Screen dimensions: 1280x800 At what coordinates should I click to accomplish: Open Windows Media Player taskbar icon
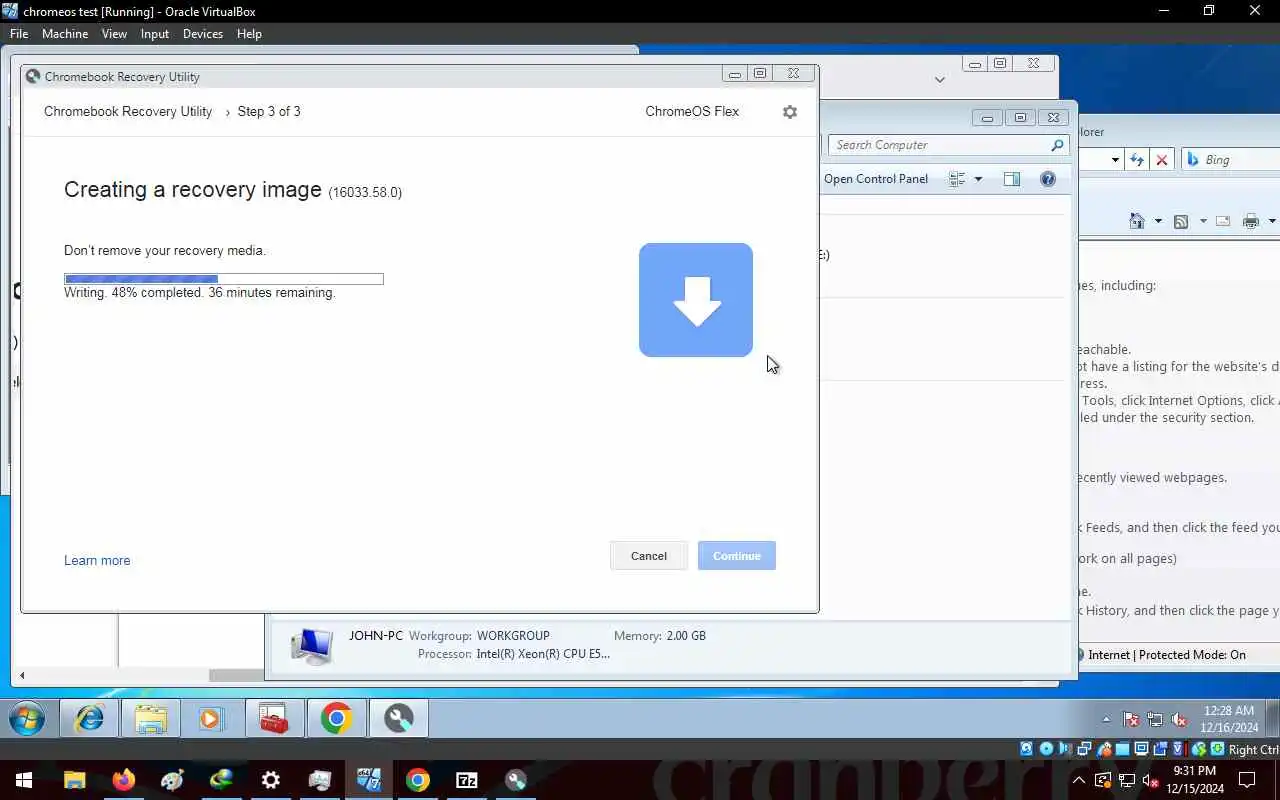tap(212, 718)
